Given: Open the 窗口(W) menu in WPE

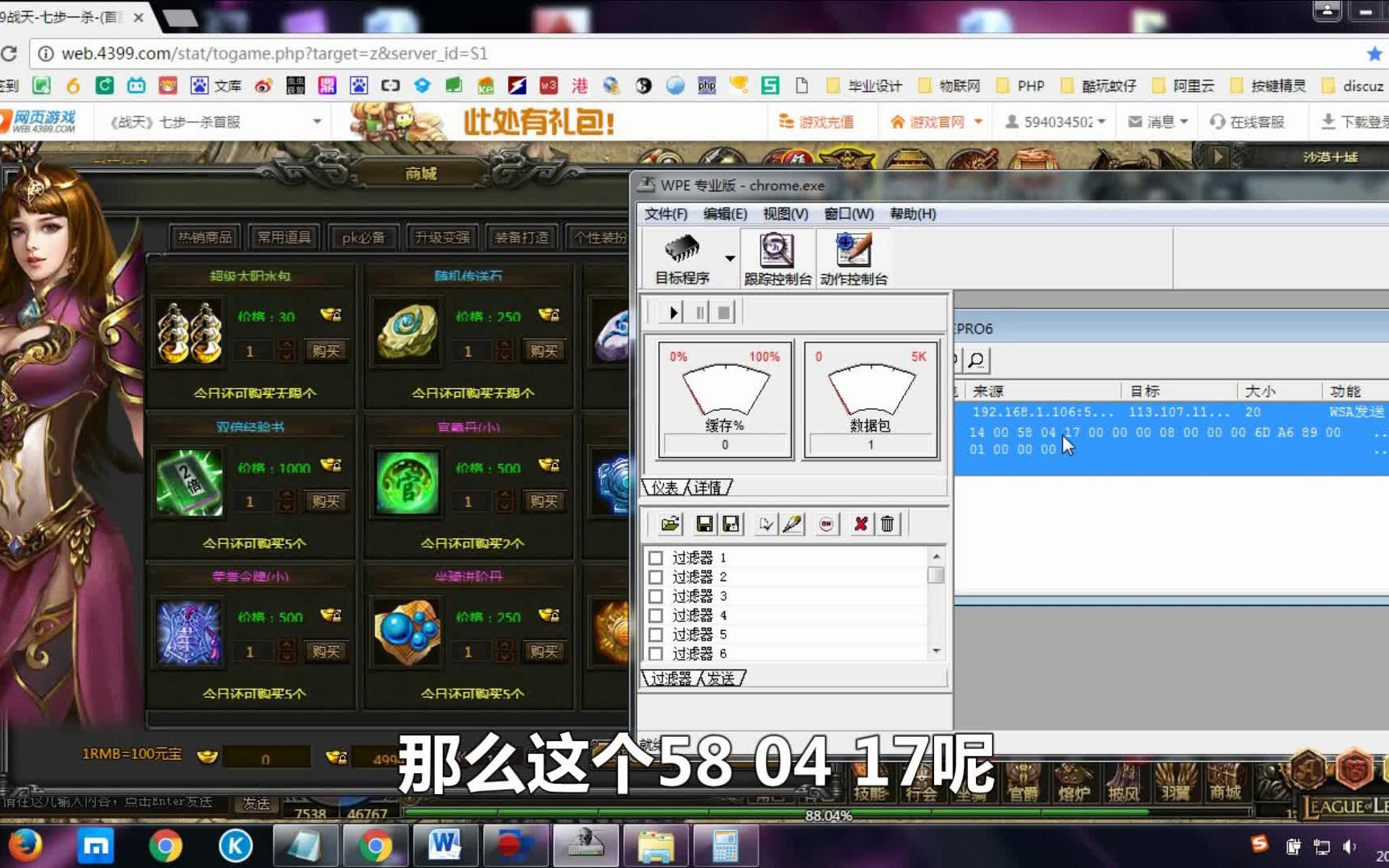Looking at the screenshot, I should pos(849,214).
